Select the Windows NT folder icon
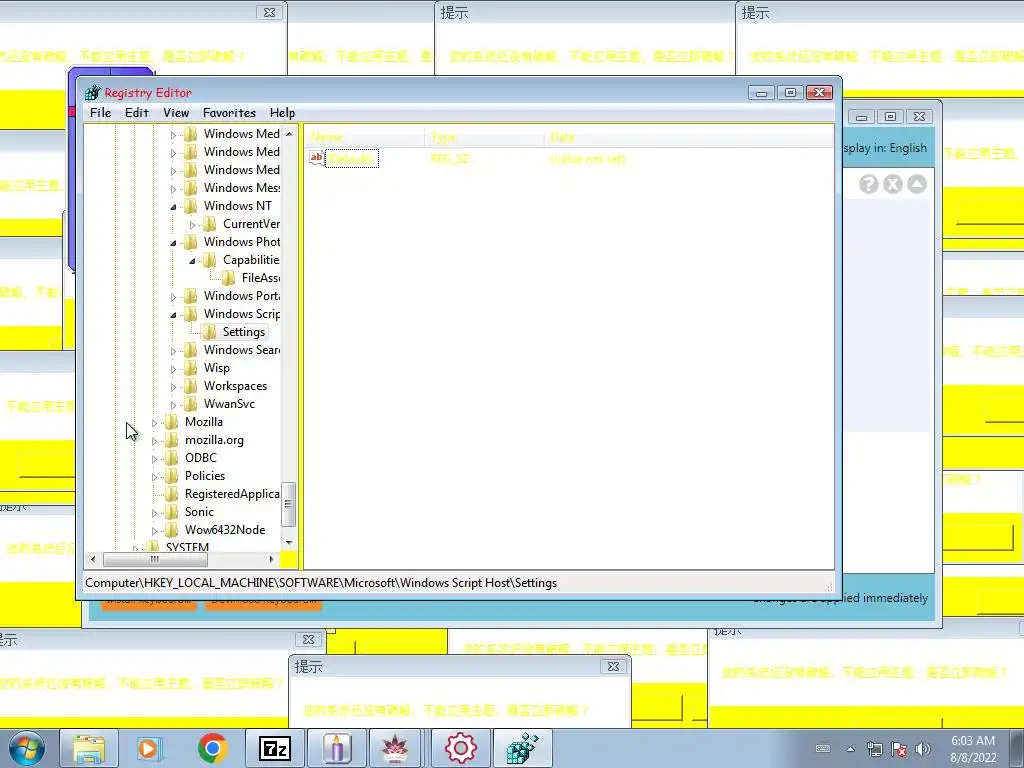Image resolution: width=1024 pixels, height=768 pixels. [191, 206]
